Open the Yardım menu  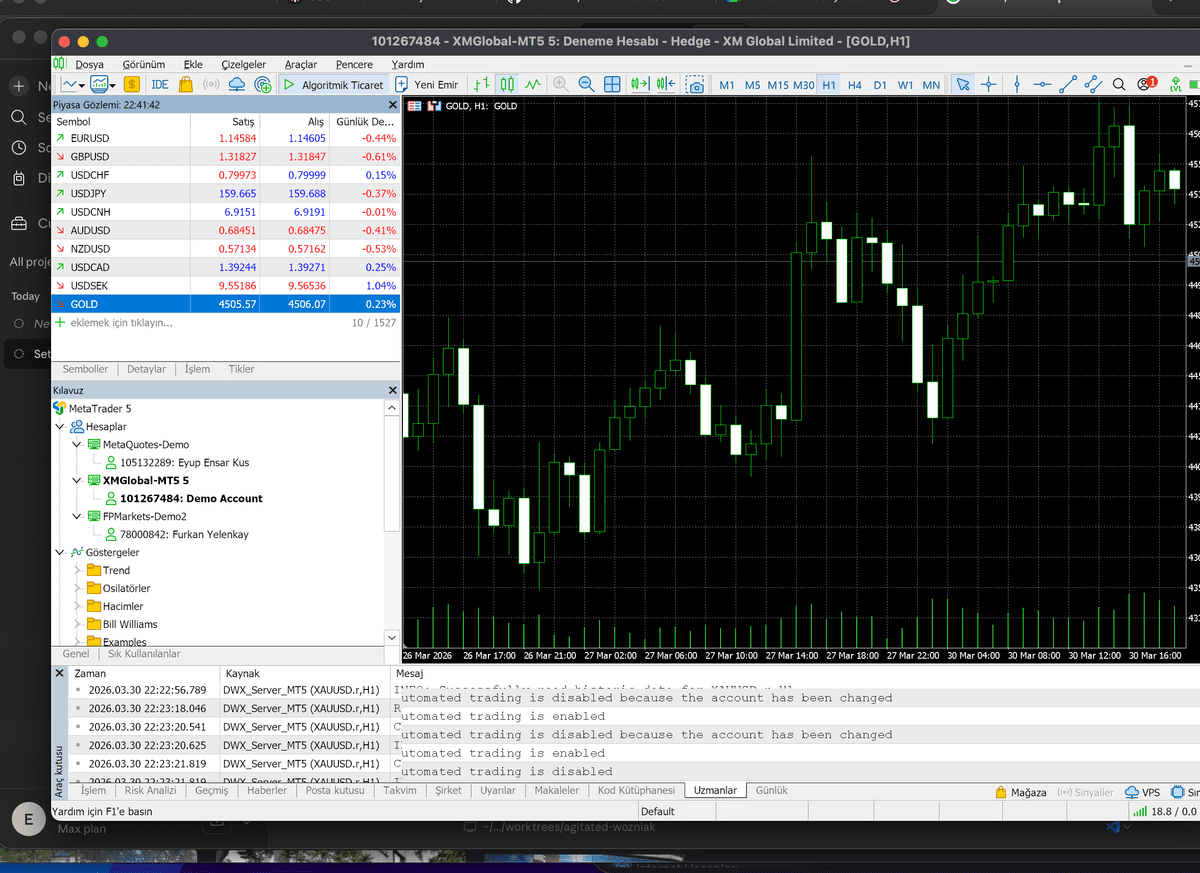click(x=408, y=64)
